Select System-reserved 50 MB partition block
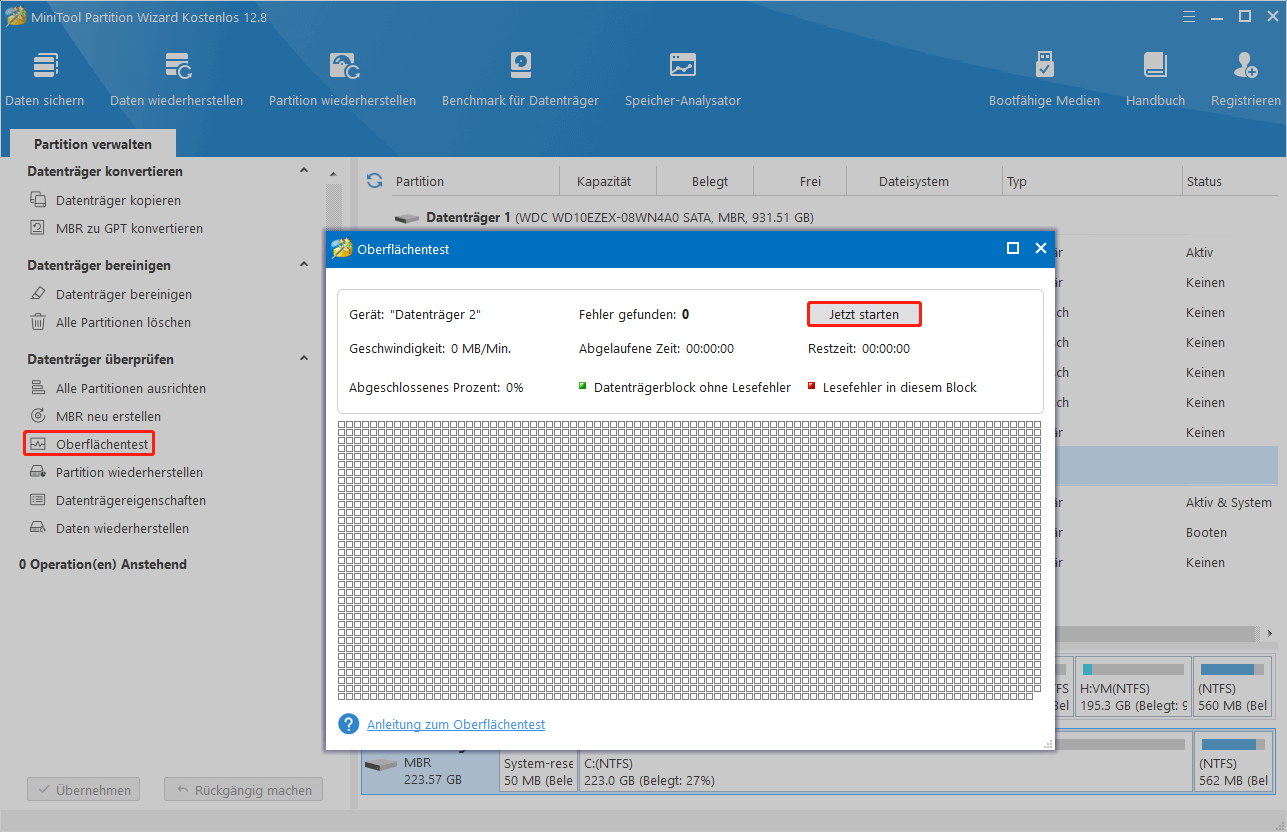1287x832 pixels. point(538,772)
